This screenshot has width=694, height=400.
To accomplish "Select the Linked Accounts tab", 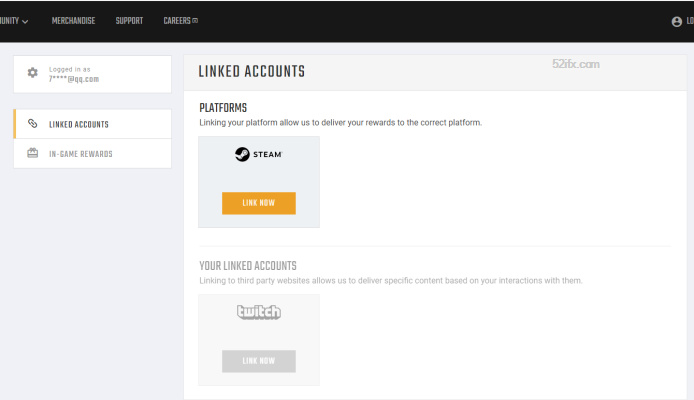I will tap(93, 124).
